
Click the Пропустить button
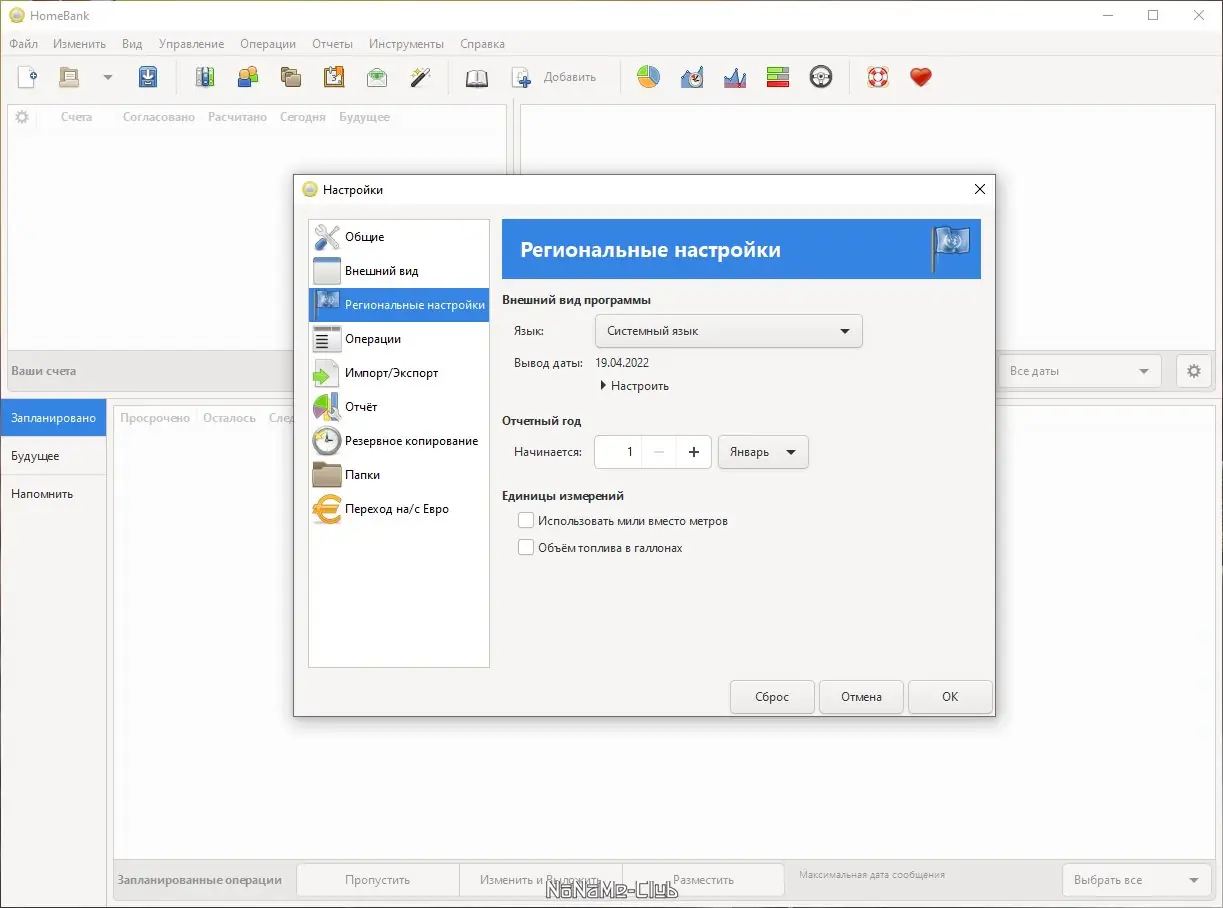[x=378, y=880]
